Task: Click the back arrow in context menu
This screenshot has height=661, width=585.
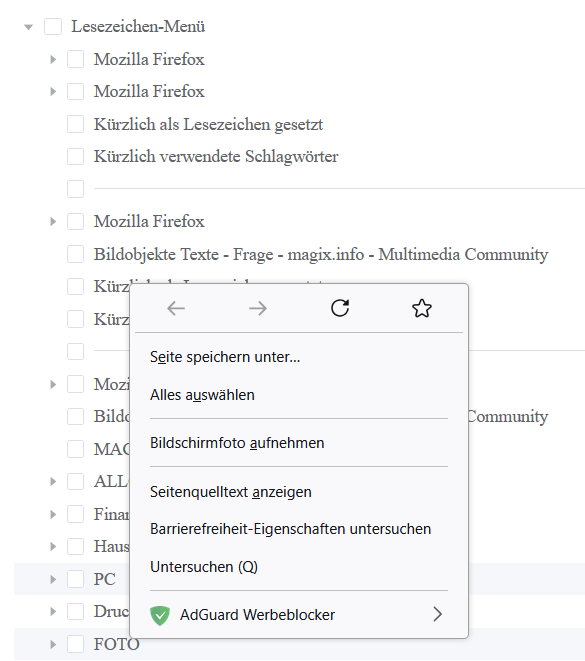Action: (x=176, y=309)
